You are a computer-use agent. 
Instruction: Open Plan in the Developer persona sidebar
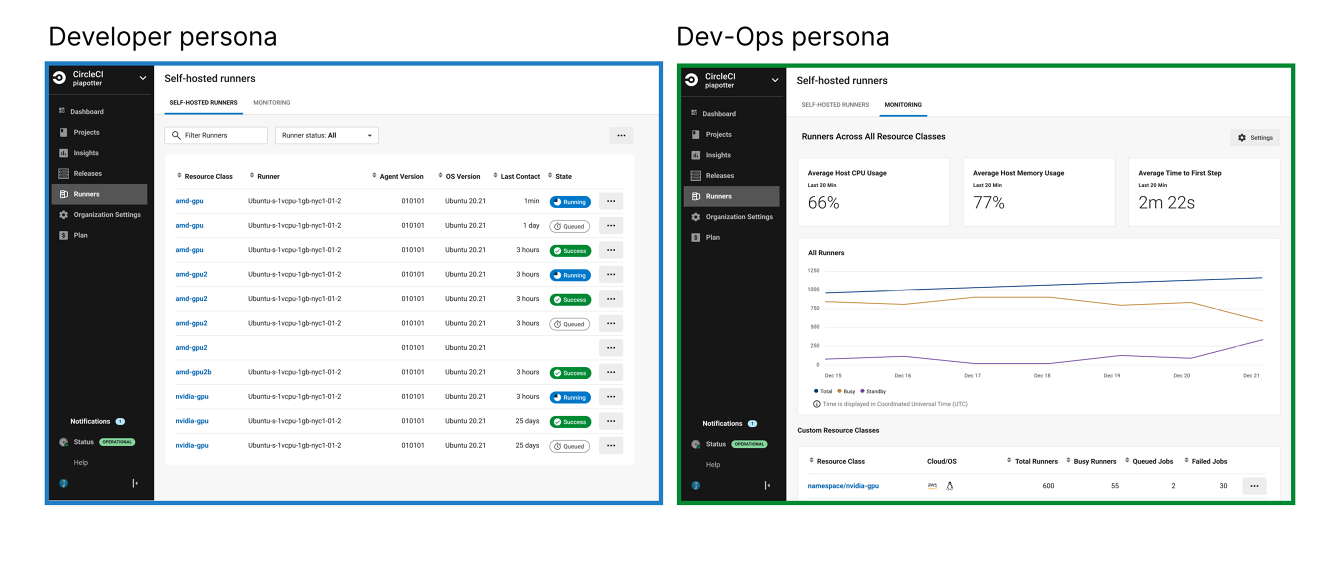[x=80, y=235]
